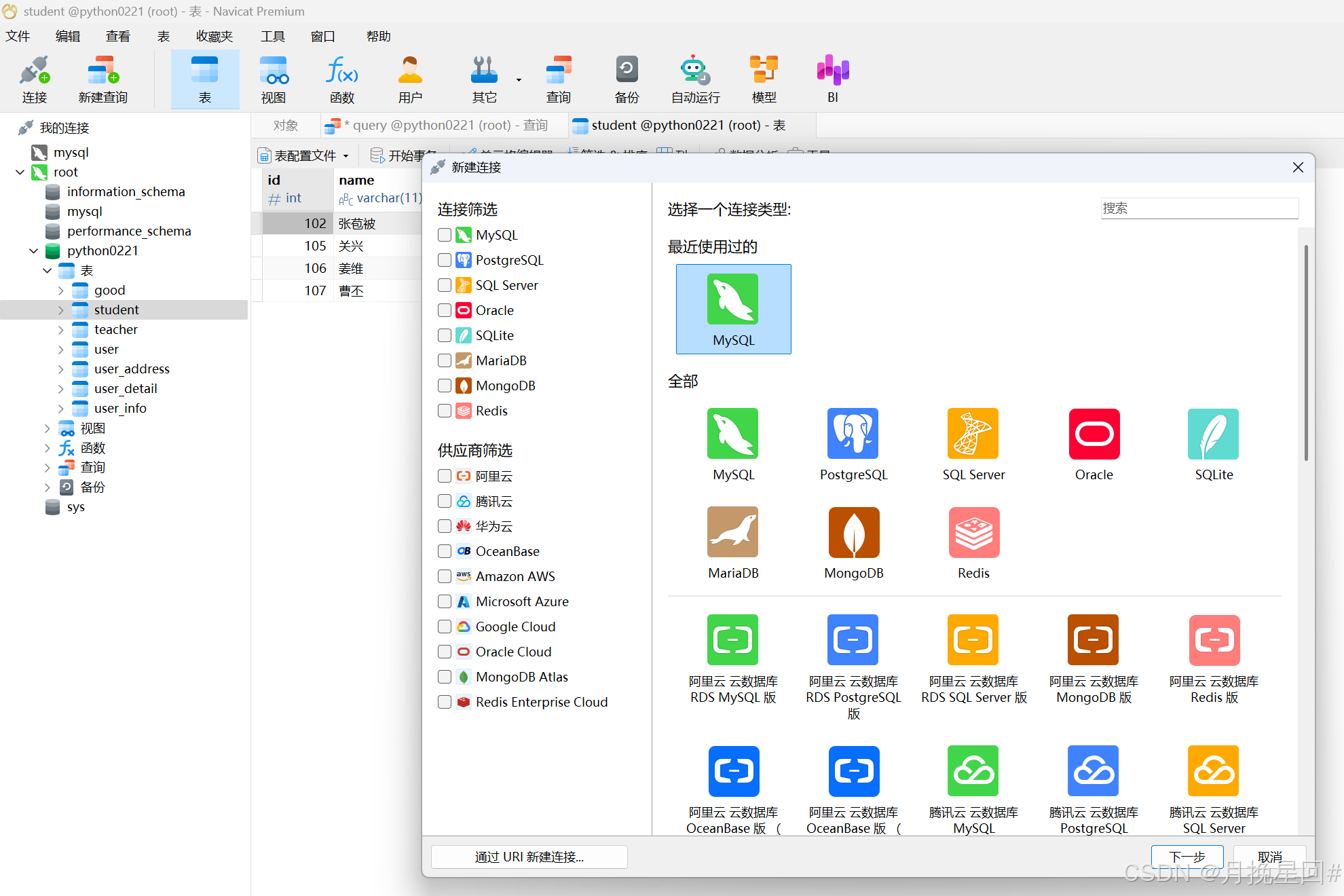This screenshot has width=1344, height=896.
Task: Pick the Oracle connection type icon
Action: coord(1094,434)
